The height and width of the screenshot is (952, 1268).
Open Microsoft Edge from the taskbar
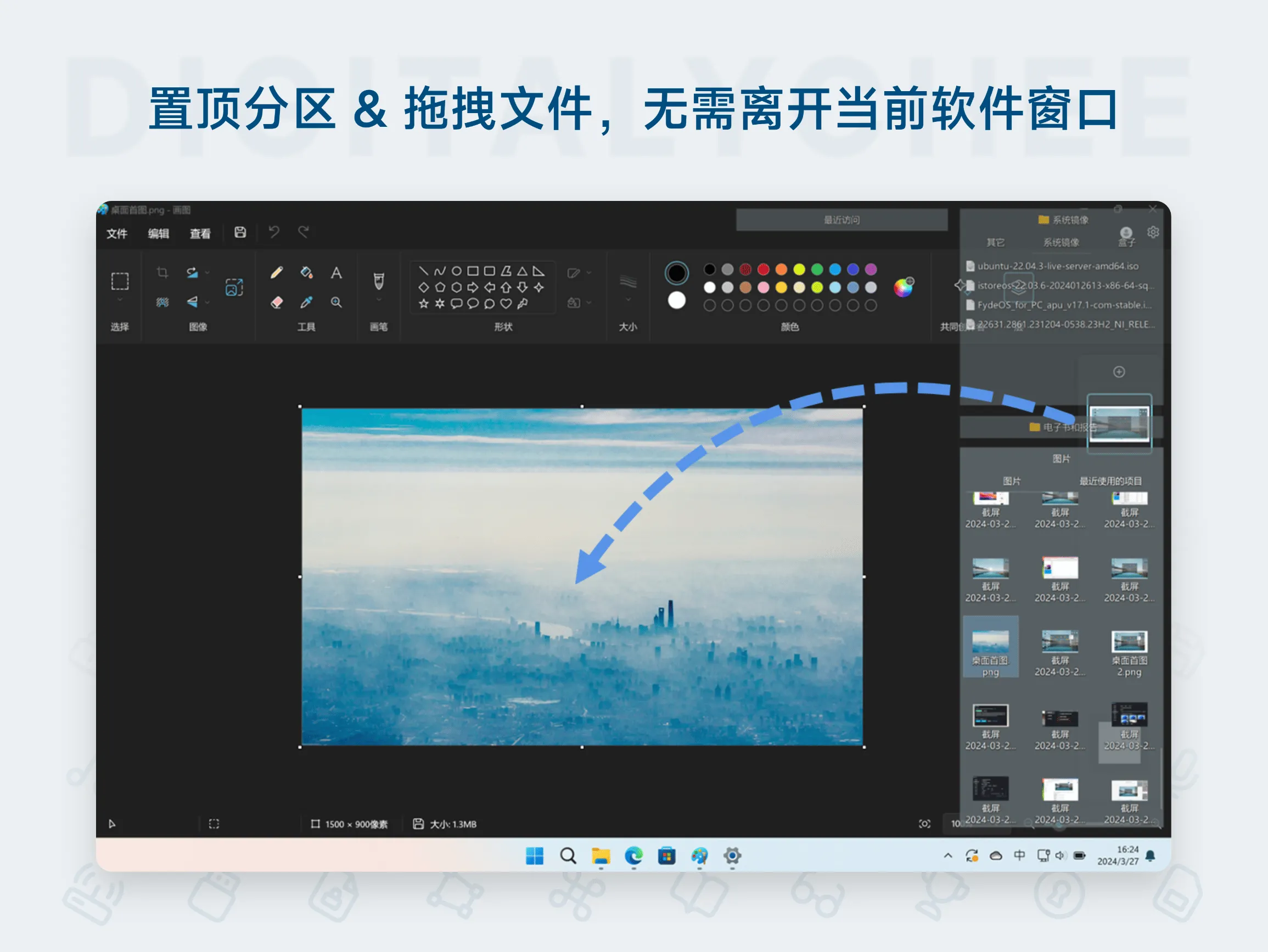[633, 856]
